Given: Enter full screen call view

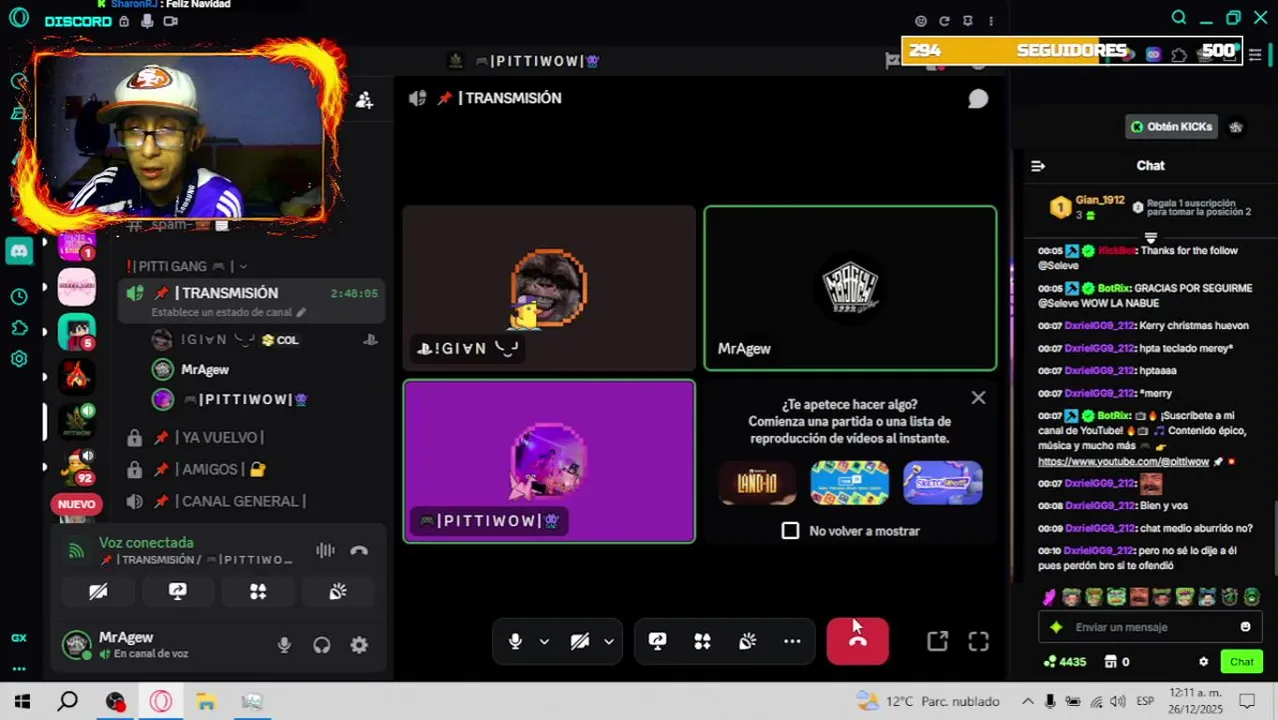Looking at the screenshot, I should [x=978, y=642].
